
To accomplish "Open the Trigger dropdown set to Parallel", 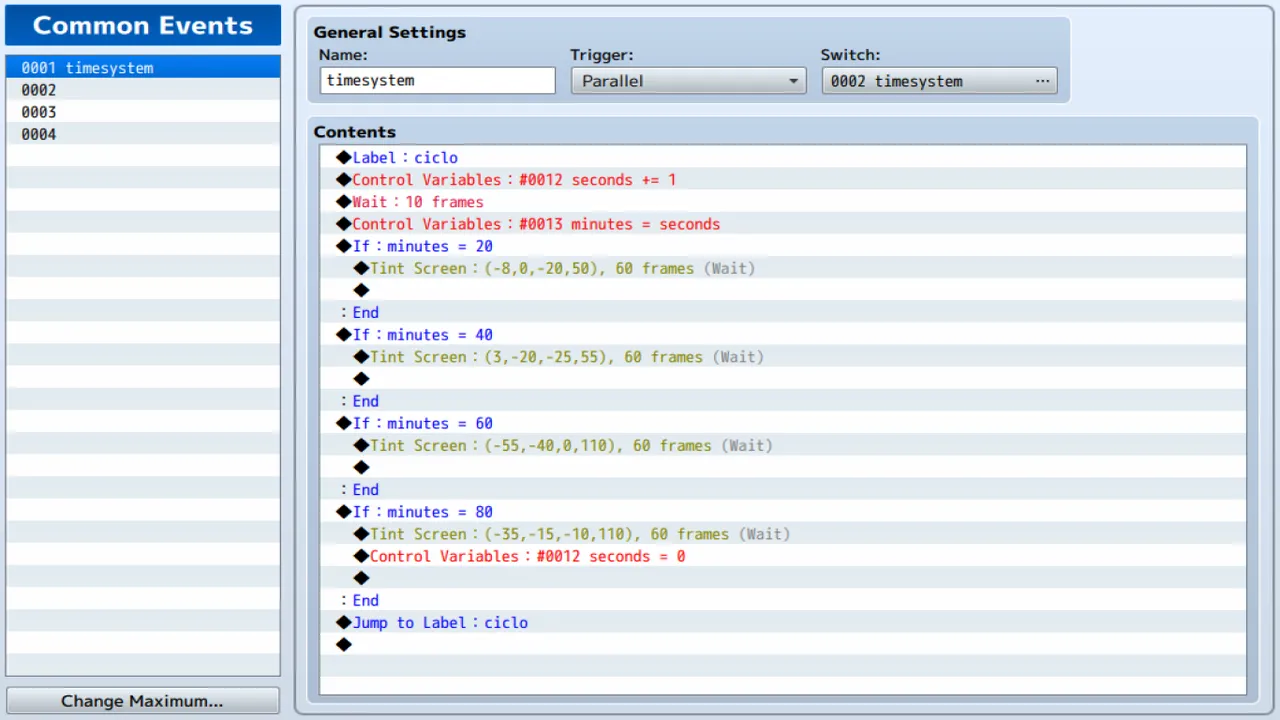I will click(x=688, y=81).
